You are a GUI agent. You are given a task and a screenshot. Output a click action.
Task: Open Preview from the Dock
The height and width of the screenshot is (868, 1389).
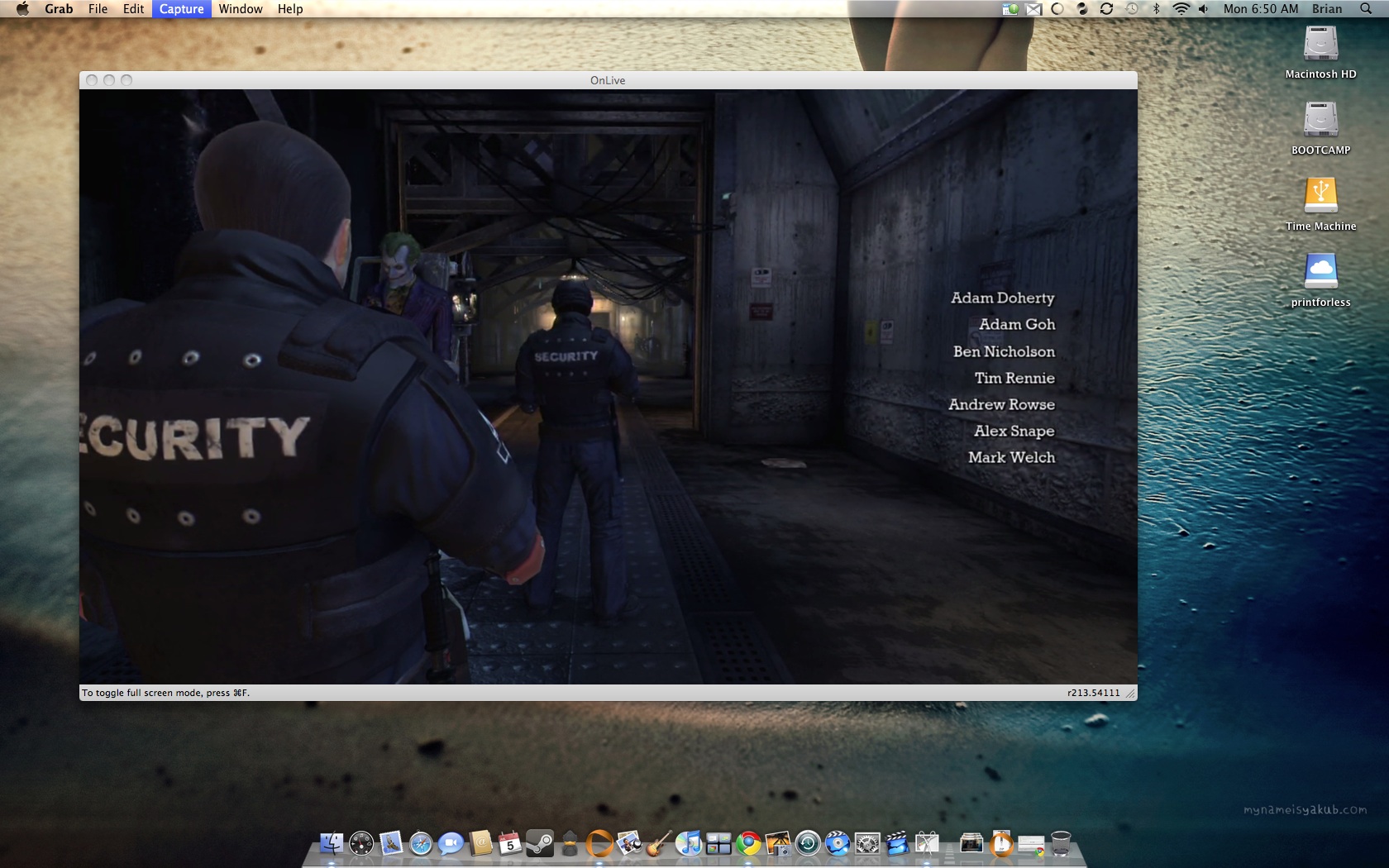(629, 843)
